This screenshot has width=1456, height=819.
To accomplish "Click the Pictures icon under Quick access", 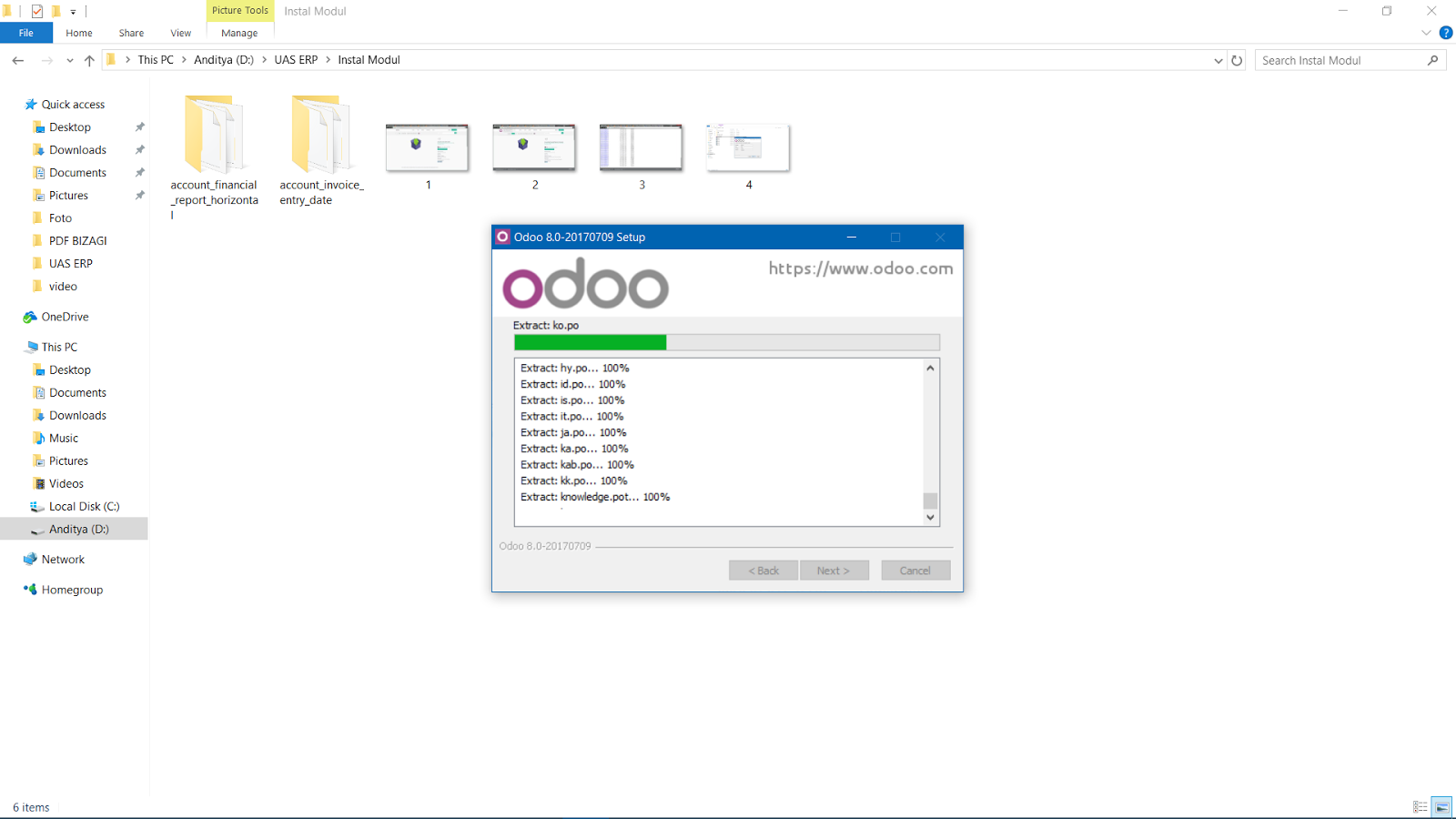I will [38, 196].
